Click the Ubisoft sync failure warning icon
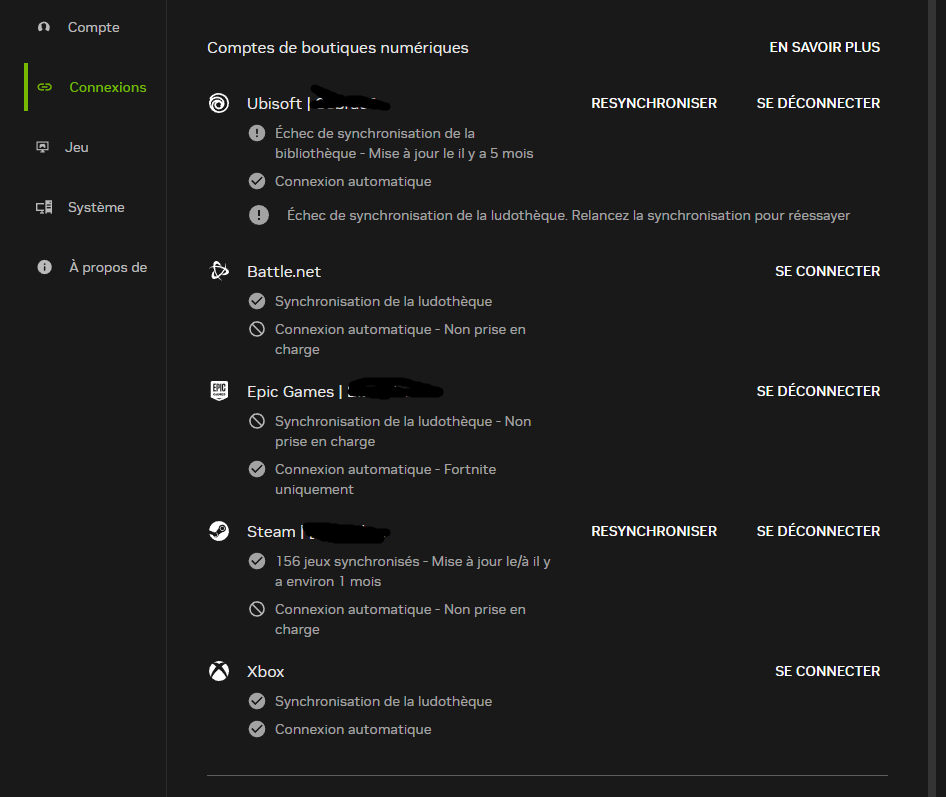 click(257, 133)
